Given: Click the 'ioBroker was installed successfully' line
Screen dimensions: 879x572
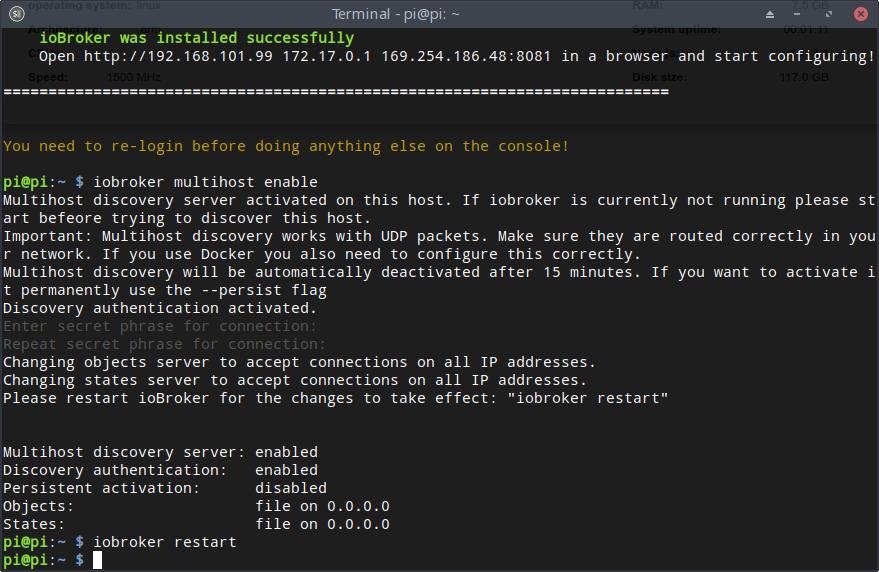Looking at the screenshot, I should 196,38.
